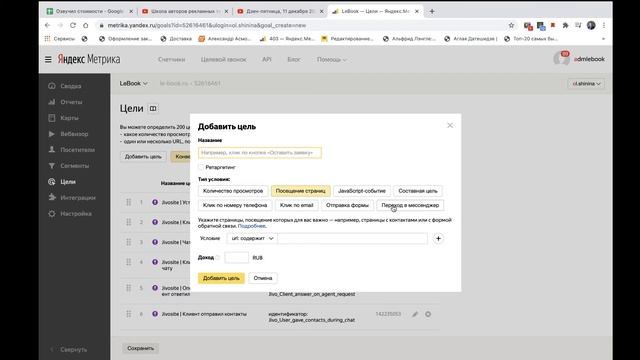
Task: Click the Название goal name input field
Action: pos(260,153)
